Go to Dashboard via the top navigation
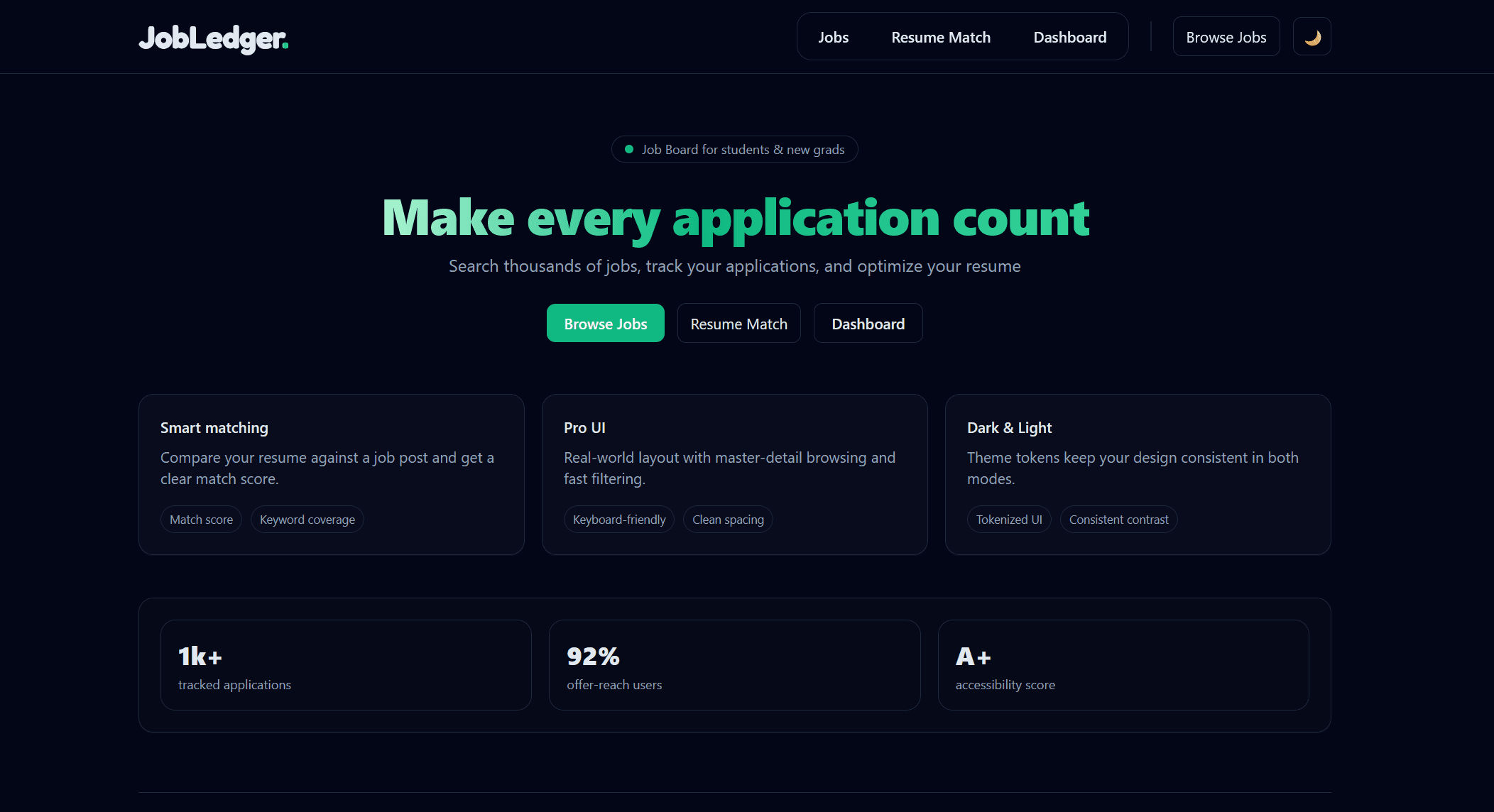Screen dimensions: 1494x812 tap(1069, 37)
